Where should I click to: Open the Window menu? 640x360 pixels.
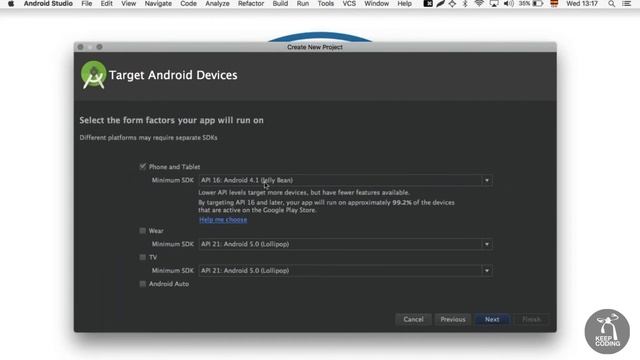click(x=376, y=4)
